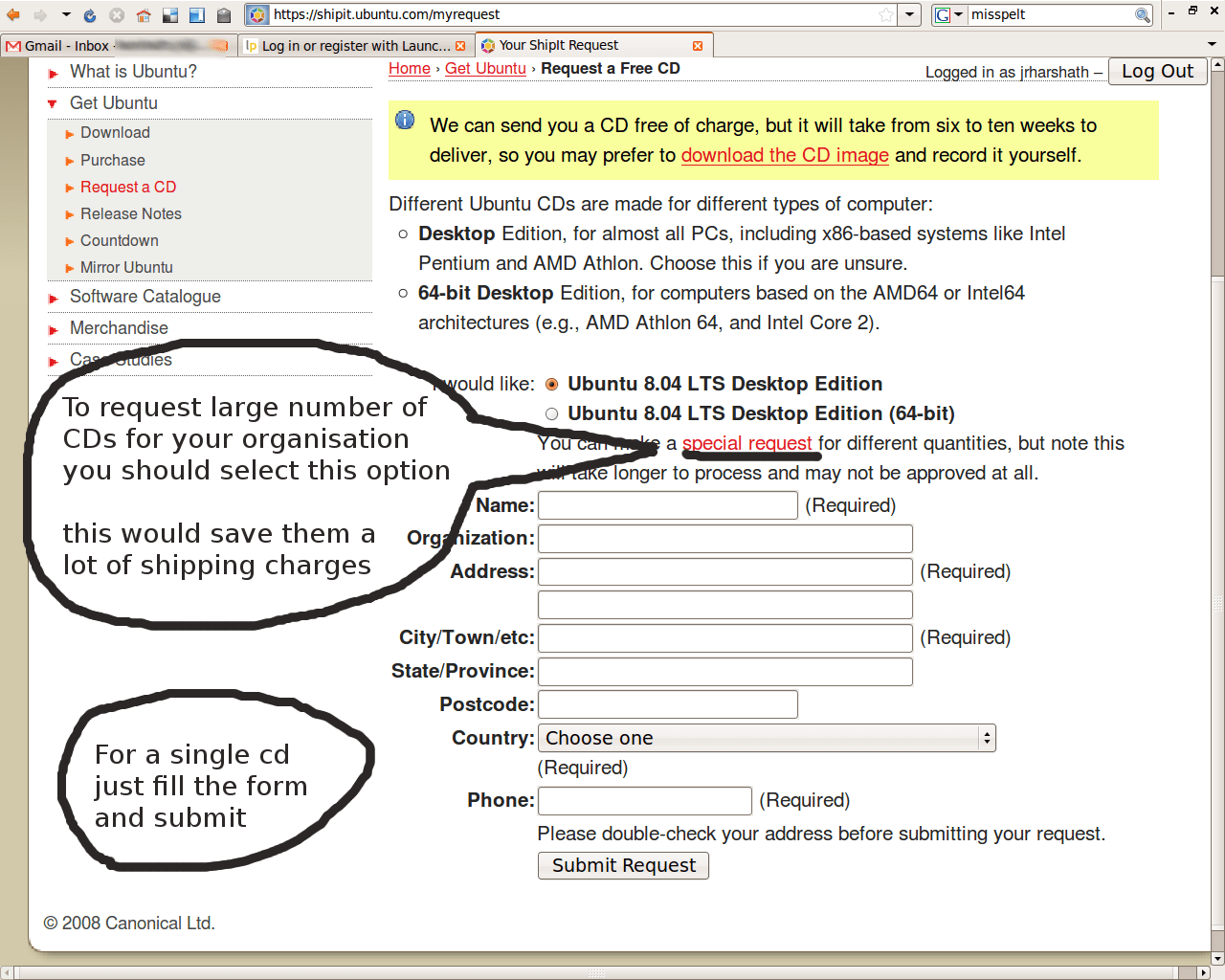Select the Your ShipIt Request tab
The height and width of the screenshot is (980, 1225).
594,45
